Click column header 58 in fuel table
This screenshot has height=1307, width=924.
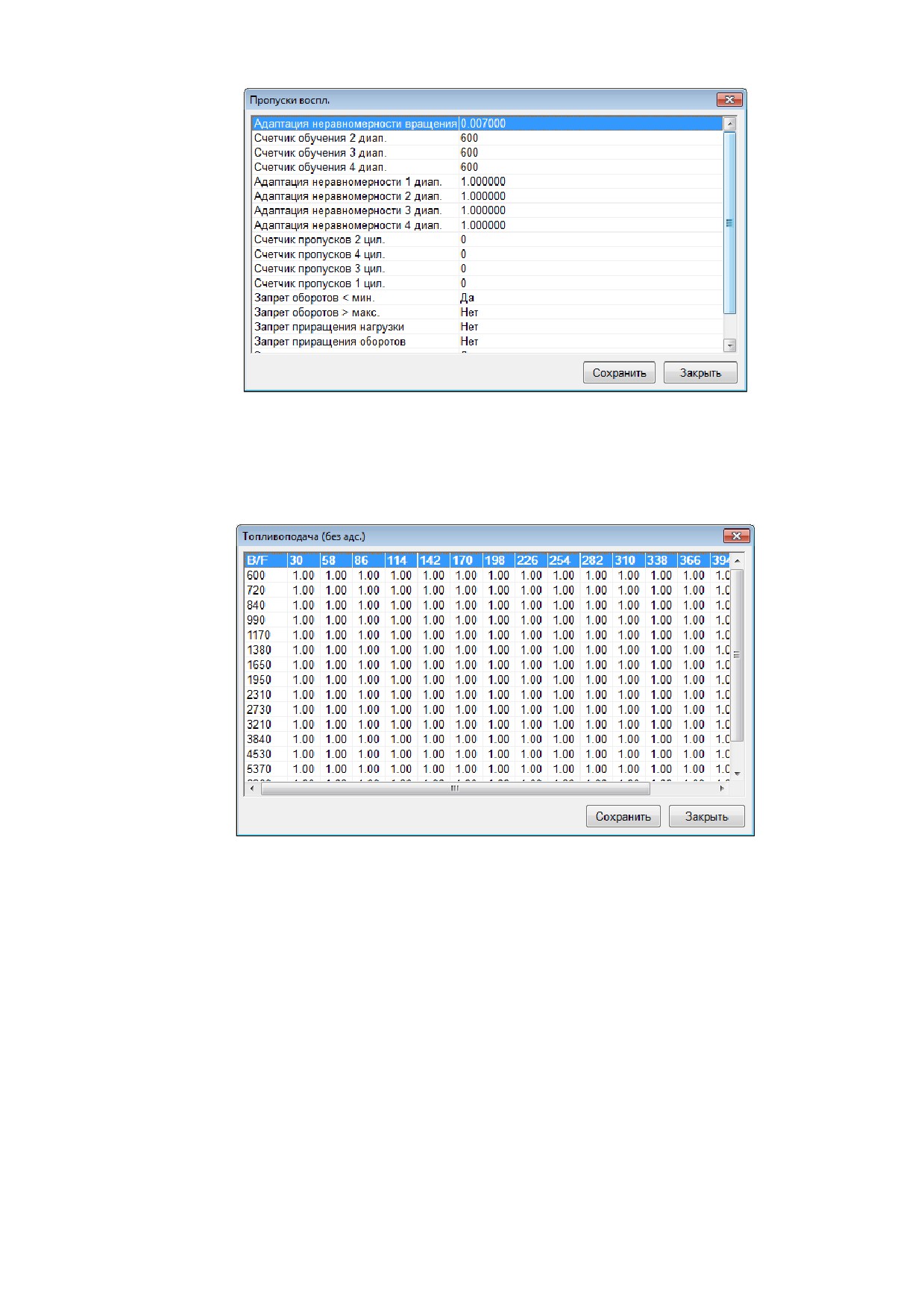(x=336, y=560)
